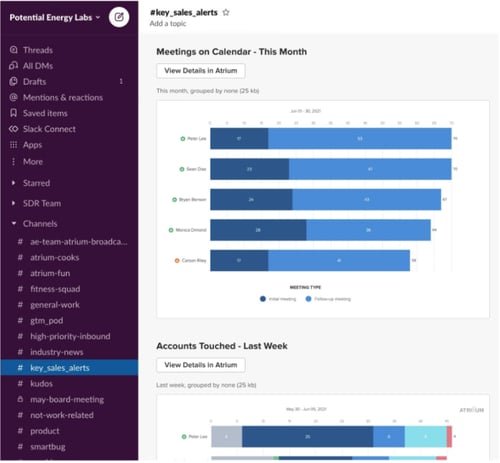The width and height of the screenshot is (500, 463).
Task: Click the Drafts icon
Action: pos(13,81)
